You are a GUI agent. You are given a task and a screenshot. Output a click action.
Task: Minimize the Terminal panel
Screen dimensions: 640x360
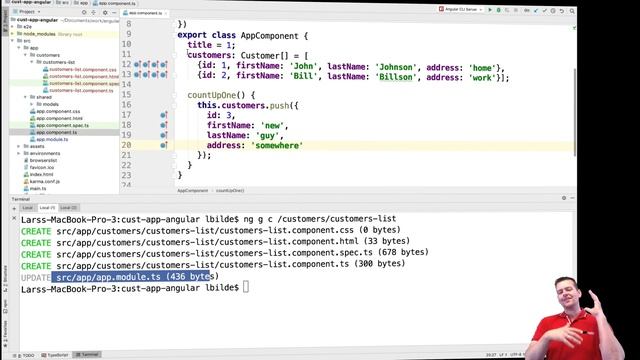(x=572, y=198)
